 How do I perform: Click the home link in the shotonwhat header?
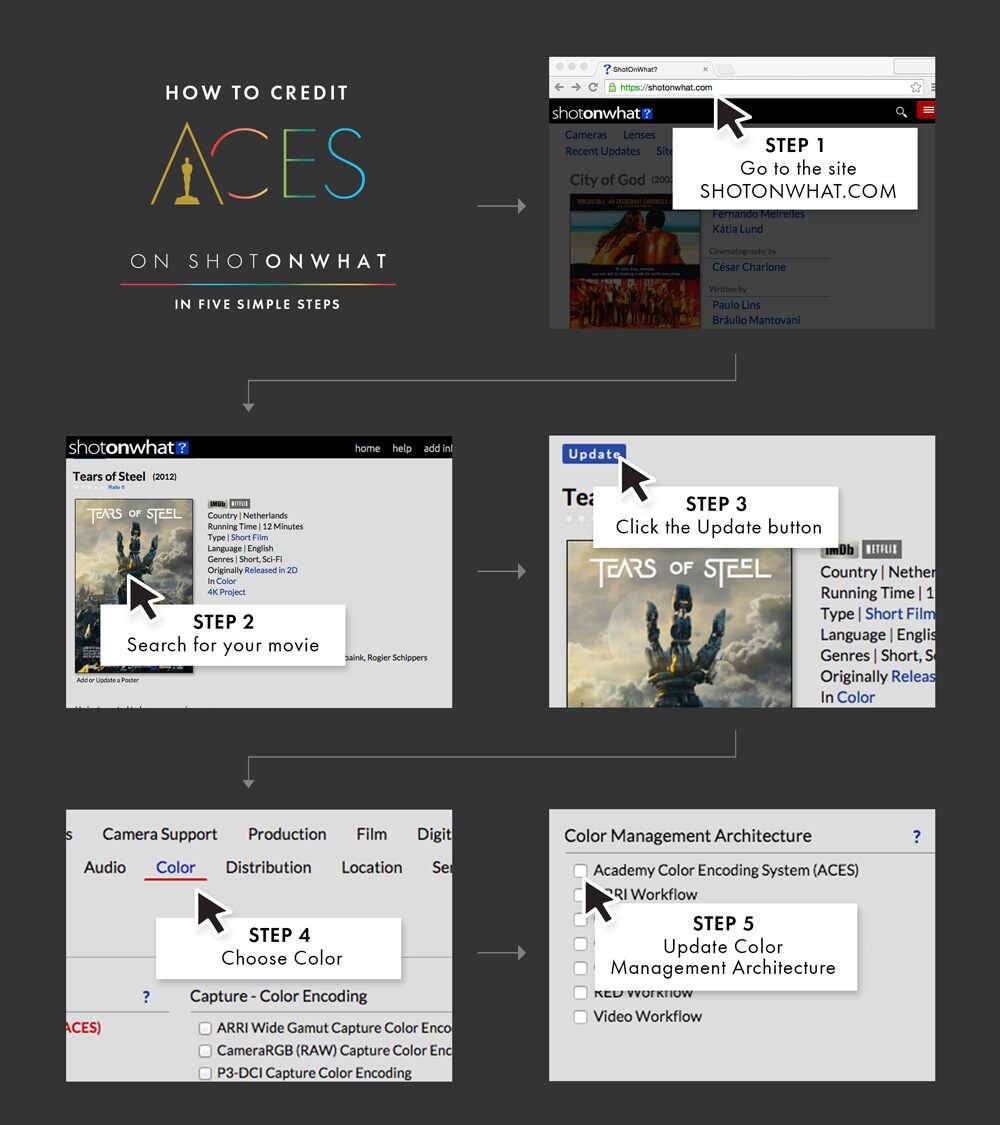pos(367,448)
